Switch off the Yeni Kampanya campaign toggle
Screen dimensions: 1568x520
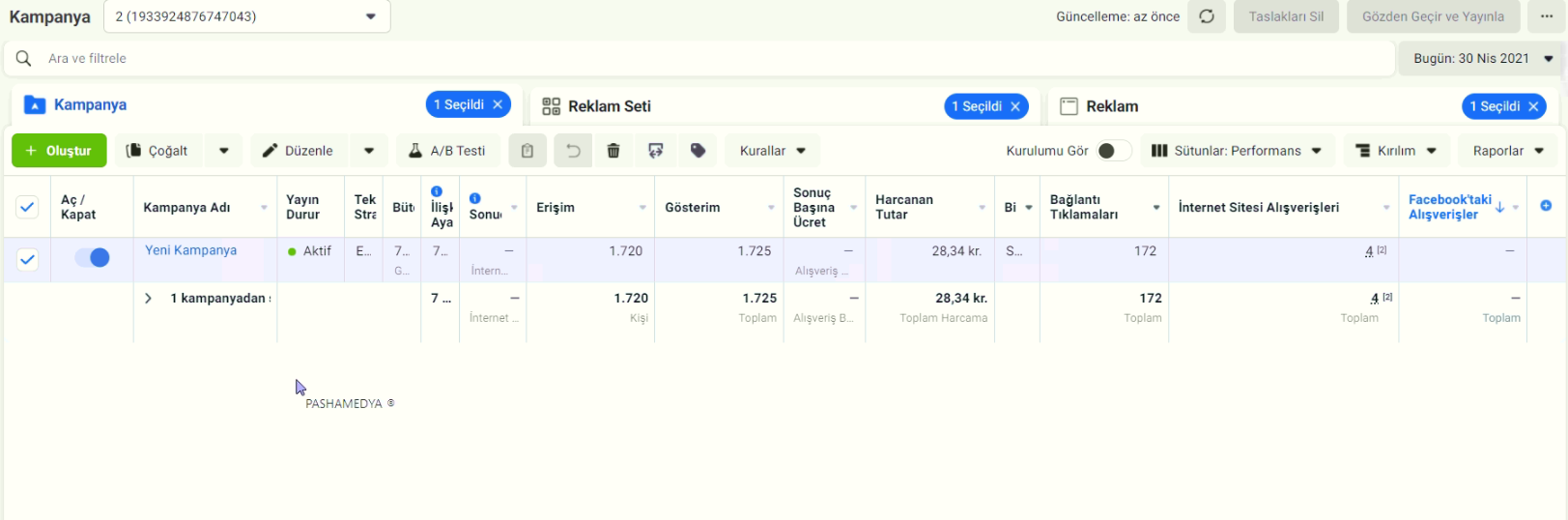pos(93,258)
